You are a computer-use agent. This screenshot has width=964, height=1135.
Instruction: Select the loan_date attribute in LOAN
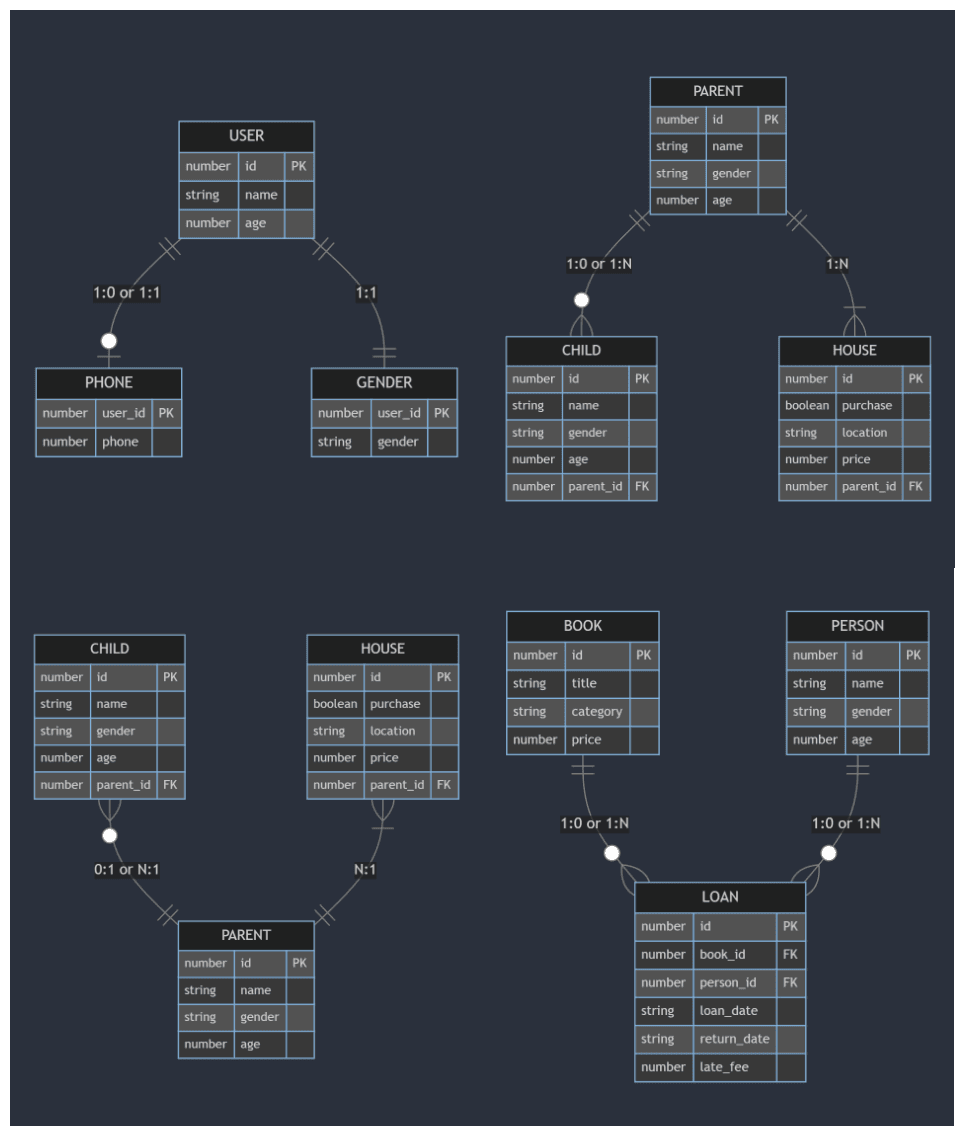tap(728, 1011)
